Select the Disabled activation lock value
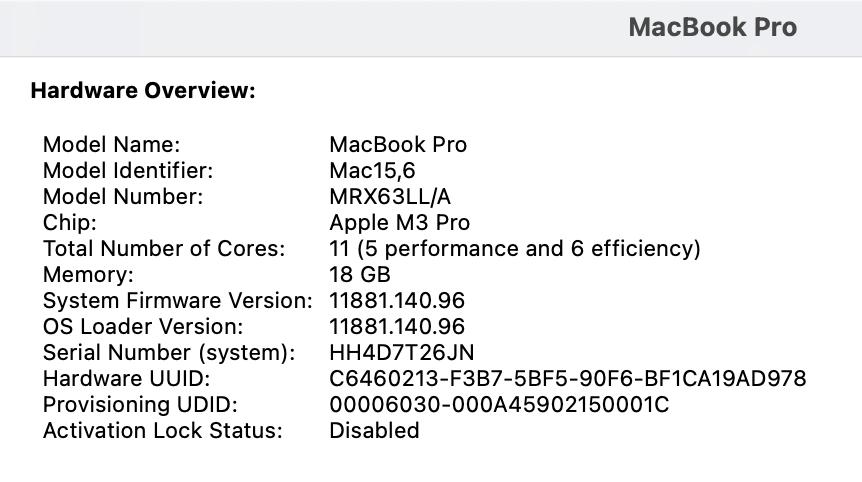Image resolution: width=862 pixels, height=482 pixels. [x=374, y=430]
